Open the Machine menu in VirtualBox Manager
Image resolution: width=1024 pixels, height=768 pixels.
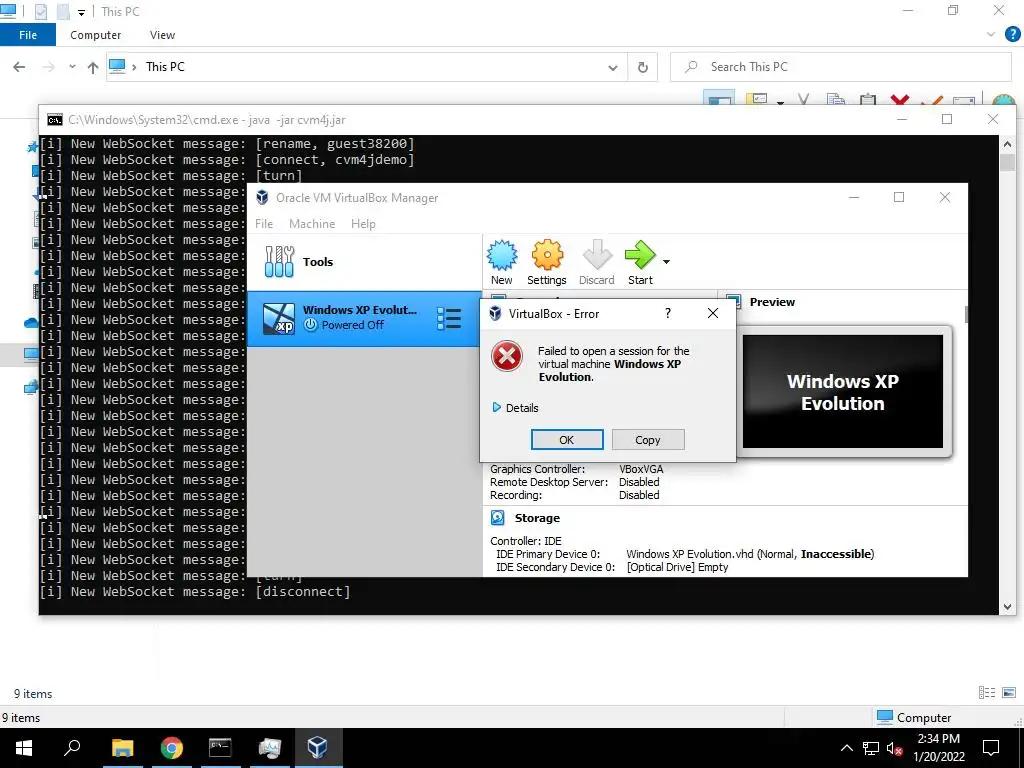pyautogui.click(x=312, y=223)
